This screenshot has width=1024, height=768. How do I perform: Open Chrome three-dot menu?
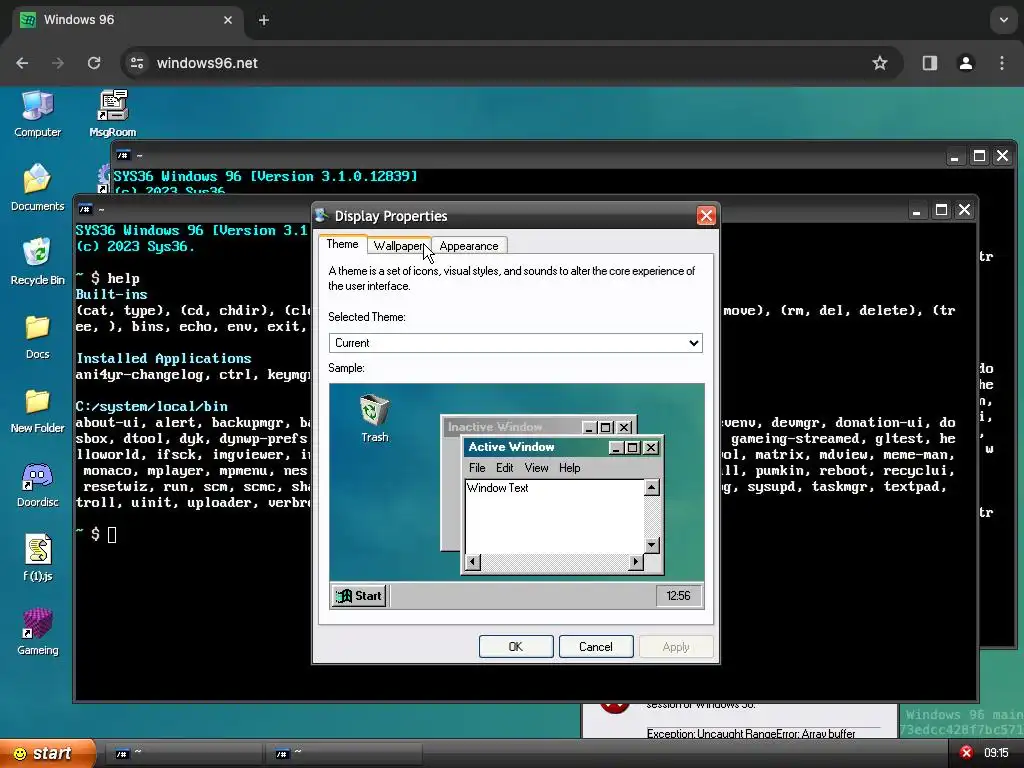(x=1002, y=63)
